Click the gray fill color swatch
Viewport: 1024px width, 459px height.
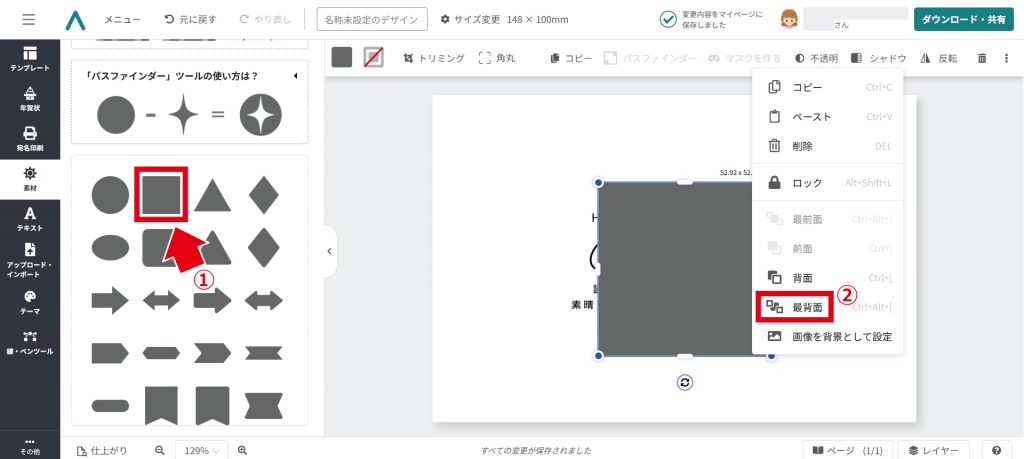coord(342,58)
